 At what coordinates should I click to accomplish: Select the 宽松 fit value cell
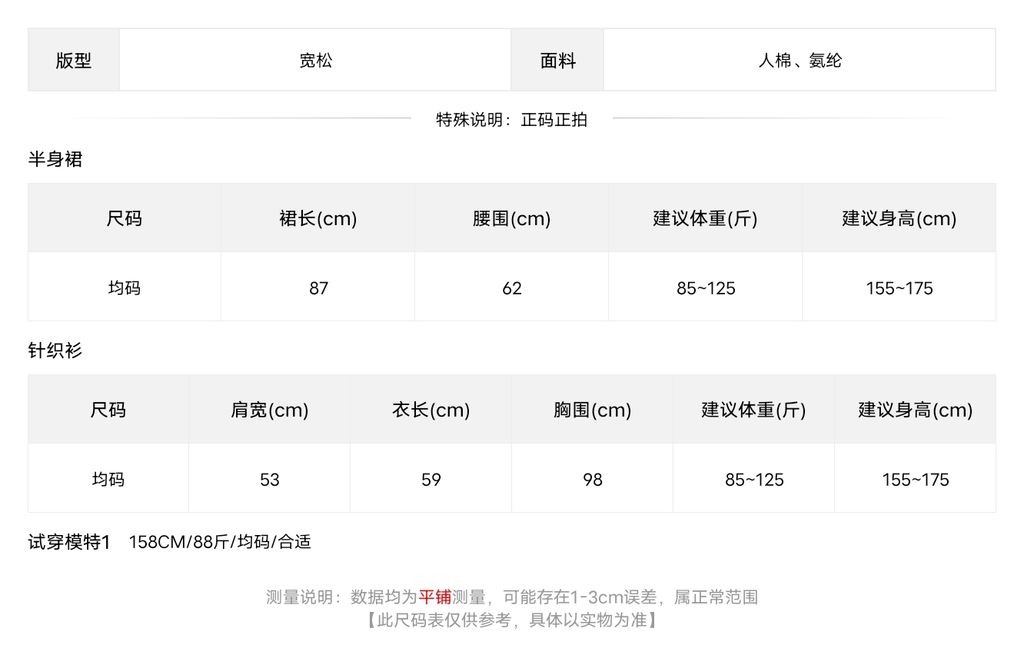click(315, 60)
